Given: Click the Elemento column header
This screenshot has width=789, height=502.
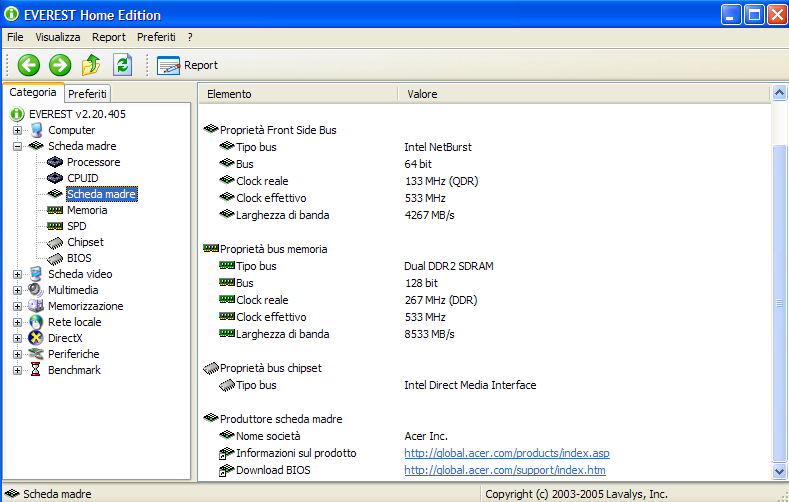Looking at the screenshot, I should point(298,94).
